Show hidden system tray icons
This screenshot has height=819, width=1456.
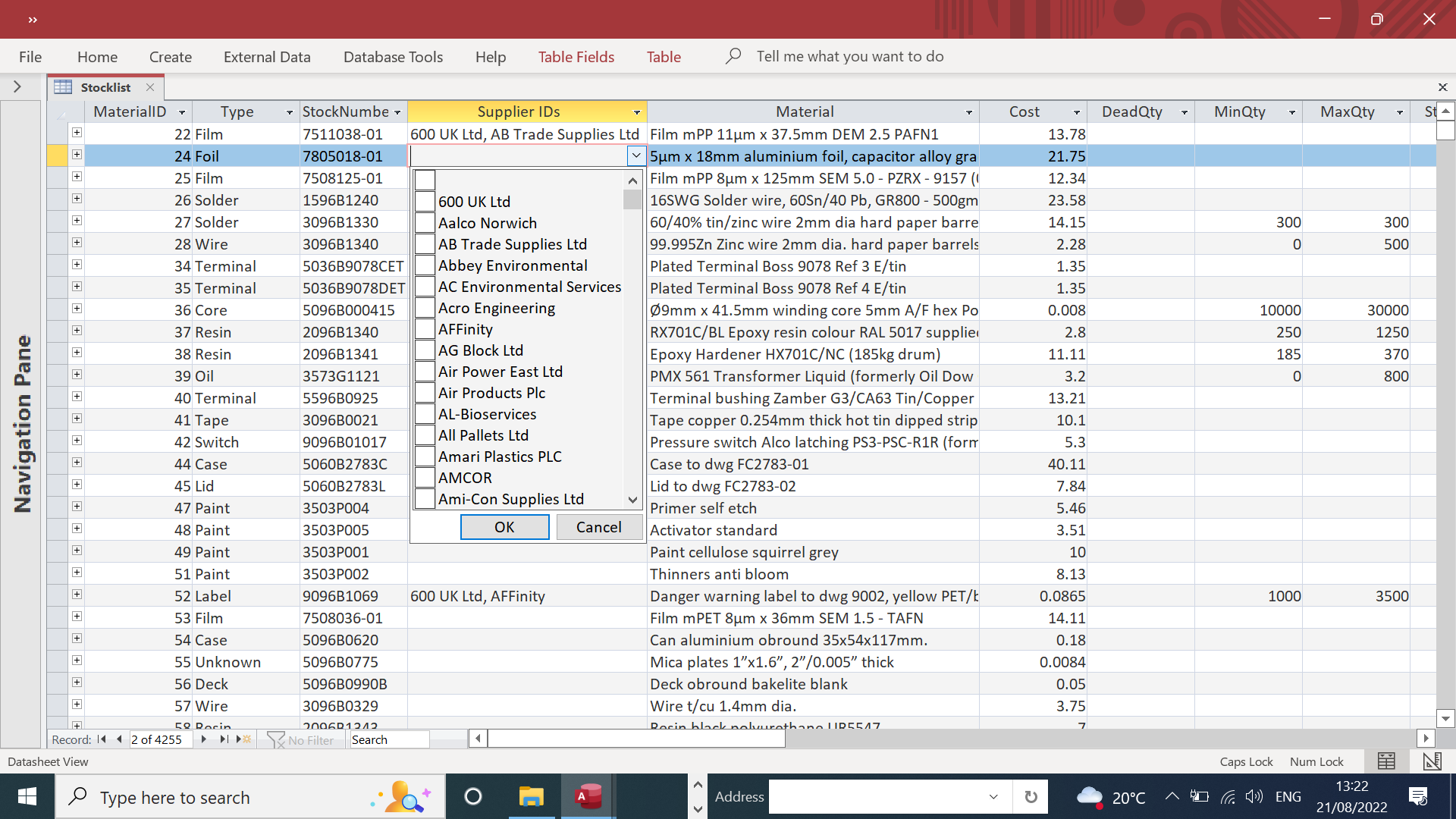(x=1172, y=796)
